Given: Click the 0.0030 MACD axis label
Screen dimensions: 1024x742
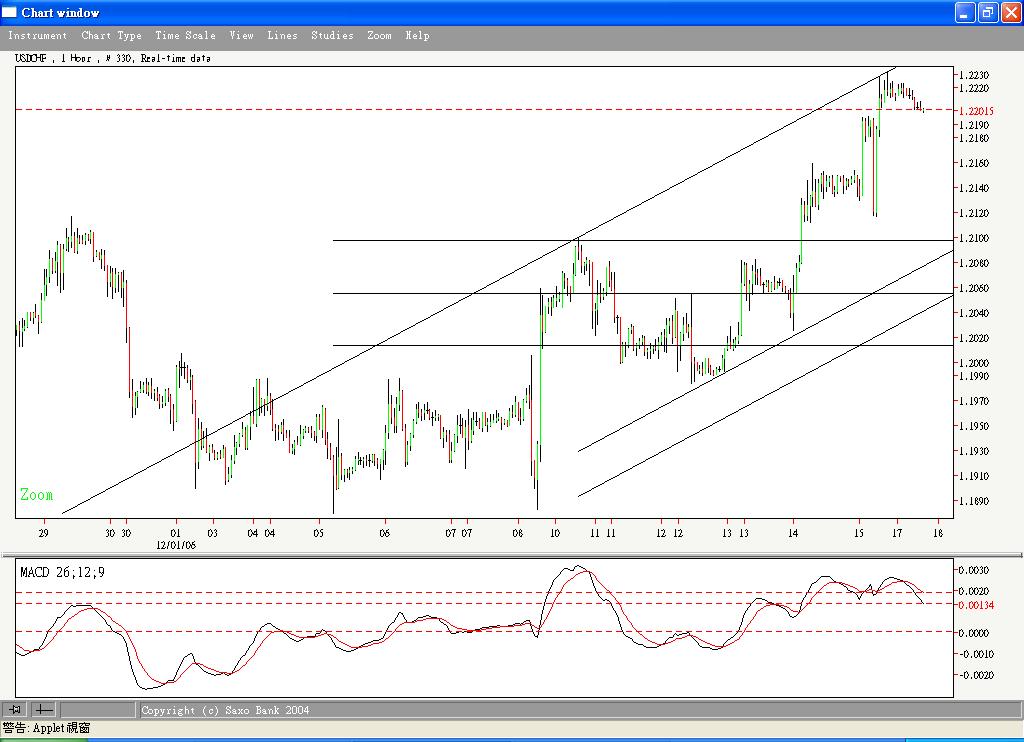Looking at the screenshot, I should tap(974, 570).
